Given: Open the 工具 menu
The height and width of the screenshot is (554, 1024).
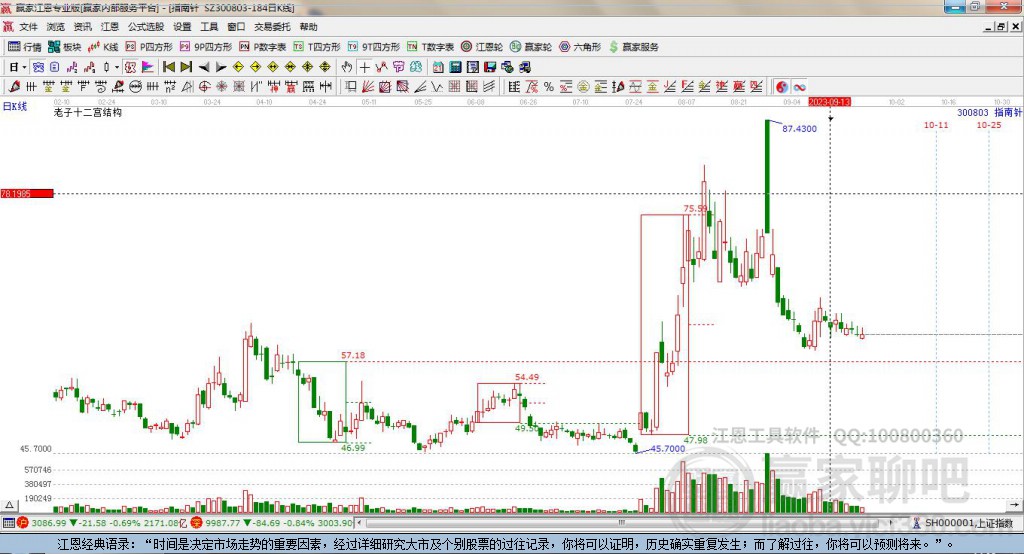Looking at the screenshot, I should 209,27.
